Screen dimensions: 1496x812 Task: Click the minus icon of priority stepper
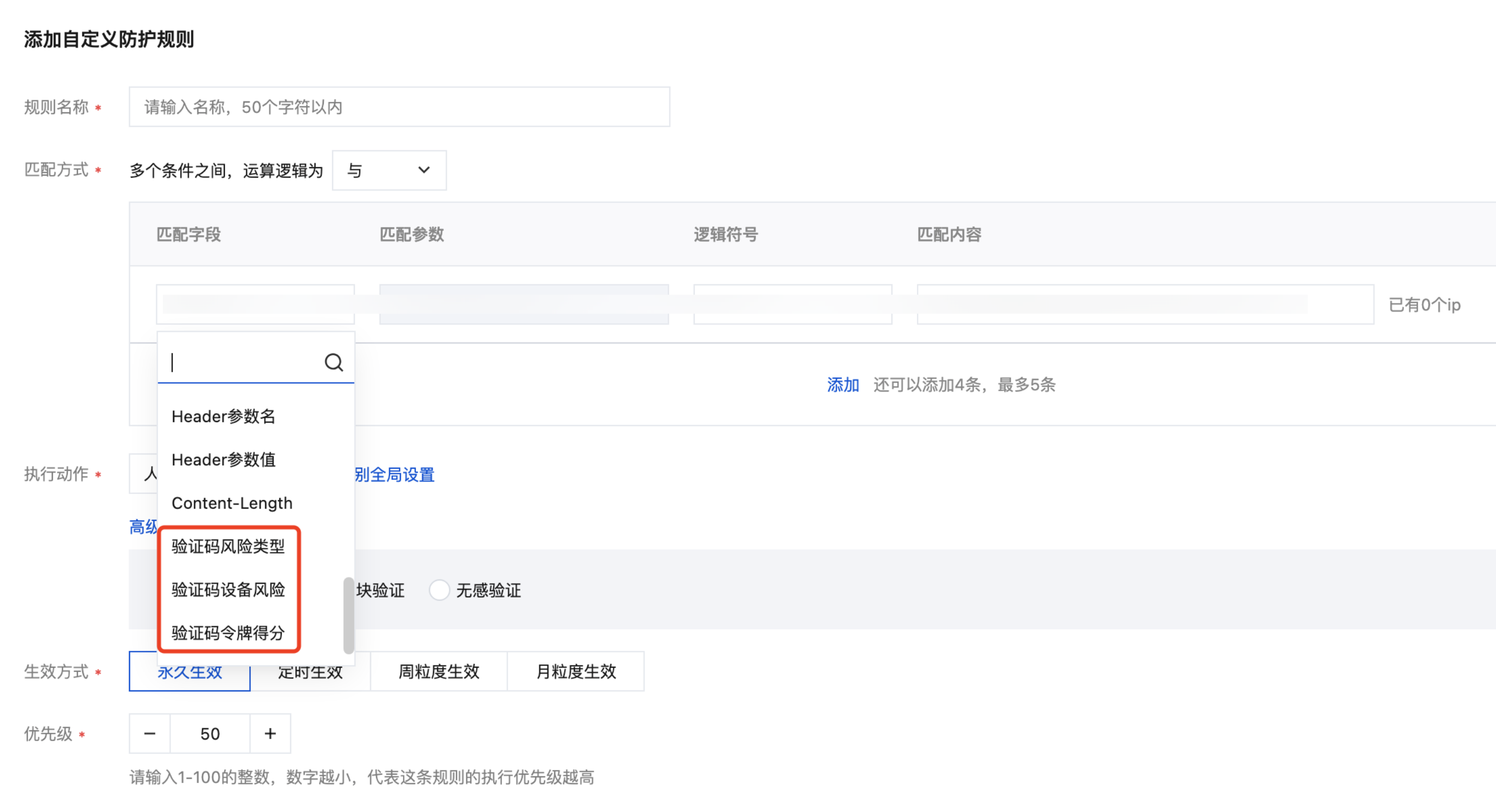pos(149,734)
